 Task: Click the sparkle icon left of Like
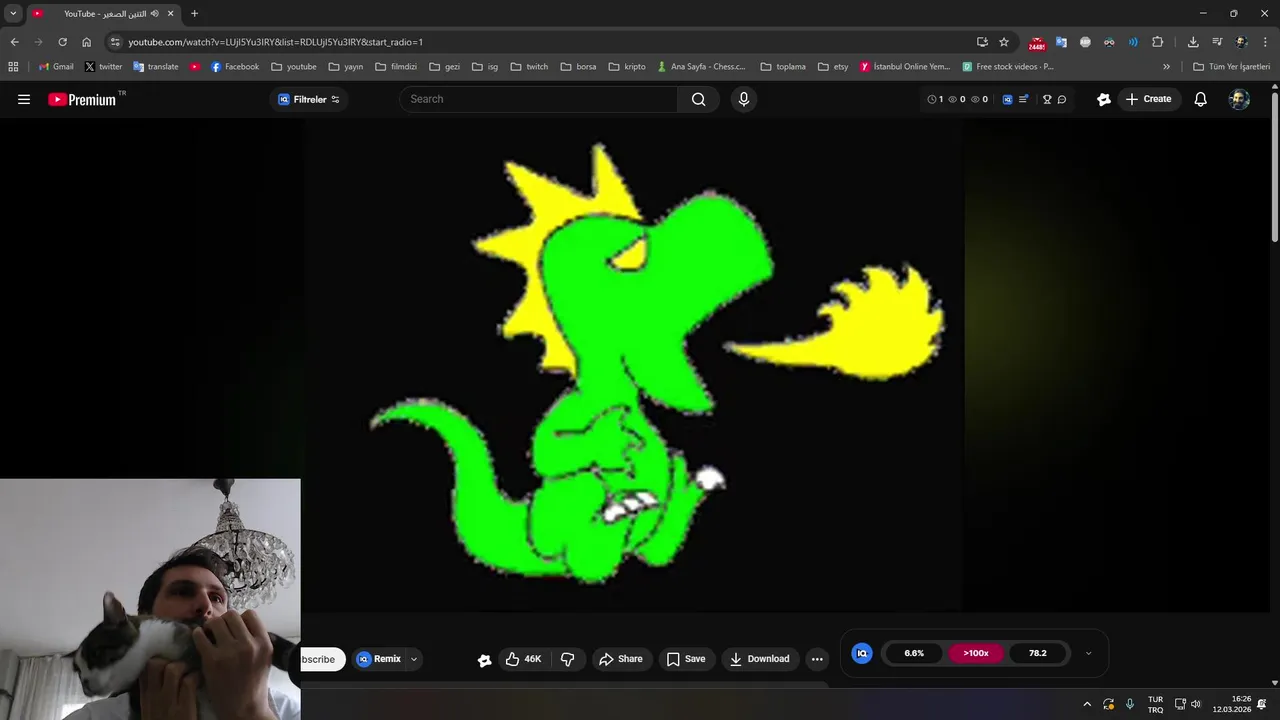click(484, 660)
